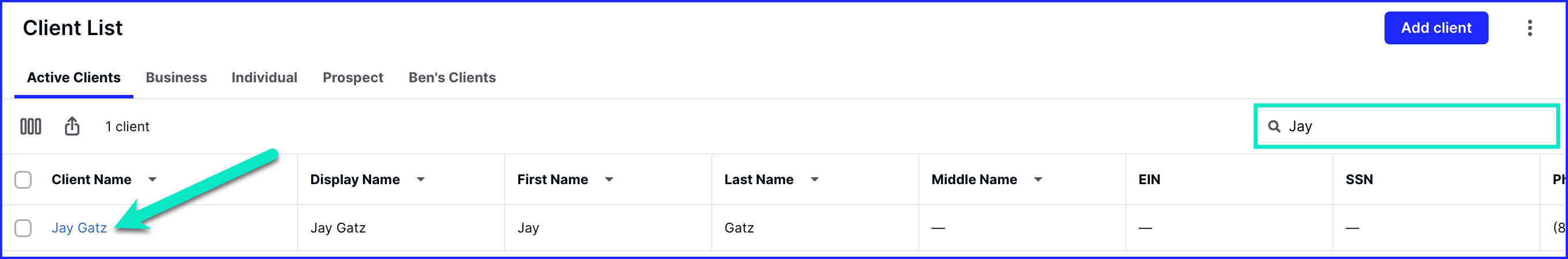Go to Ben's Clients tab
This screenshot has height=259, width=1568.
[452, 77]
